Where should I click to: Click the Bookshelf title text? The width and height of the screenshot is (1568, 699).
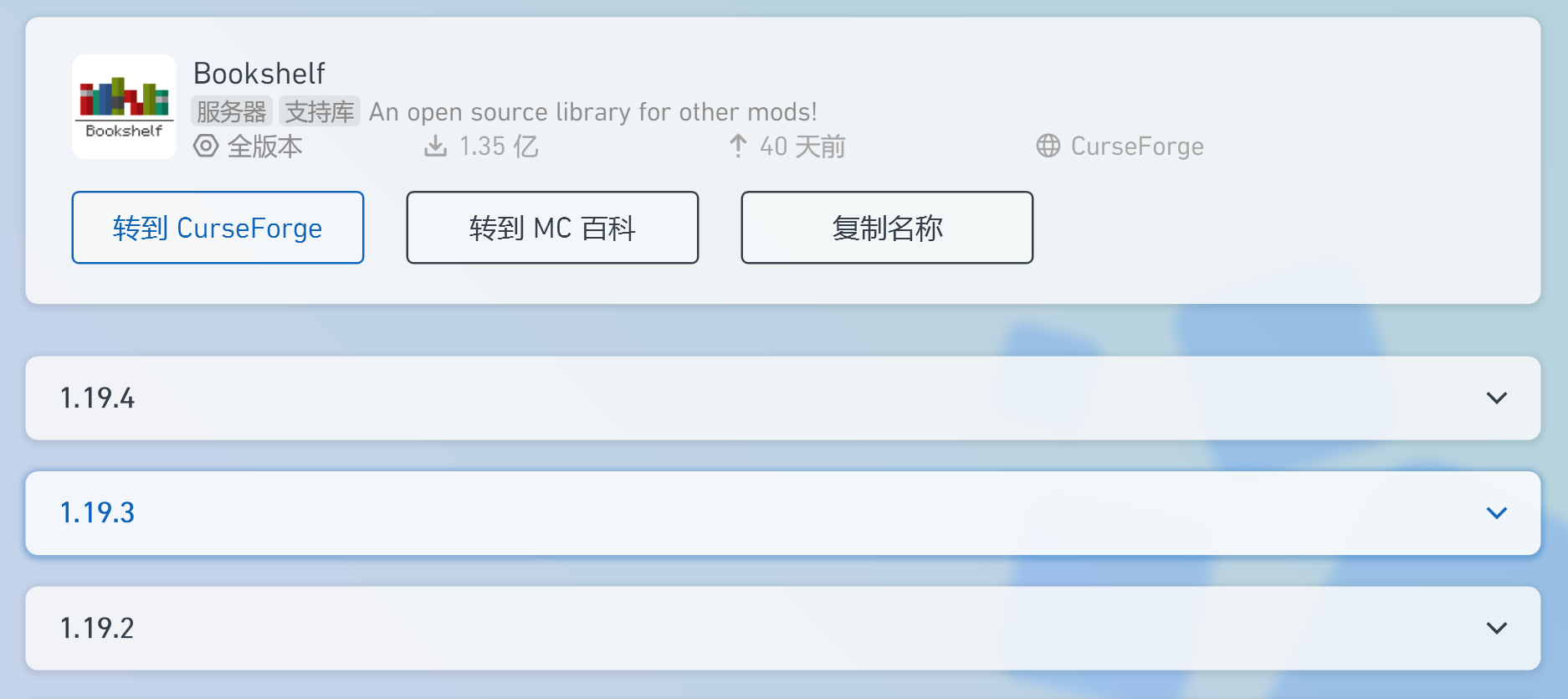tap(259, 73)
